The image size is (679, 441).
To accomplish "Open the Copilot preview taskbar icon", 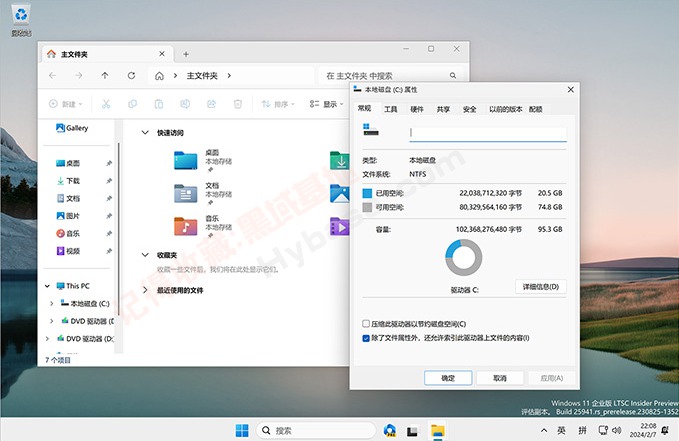I will click(x=390, y=430).
